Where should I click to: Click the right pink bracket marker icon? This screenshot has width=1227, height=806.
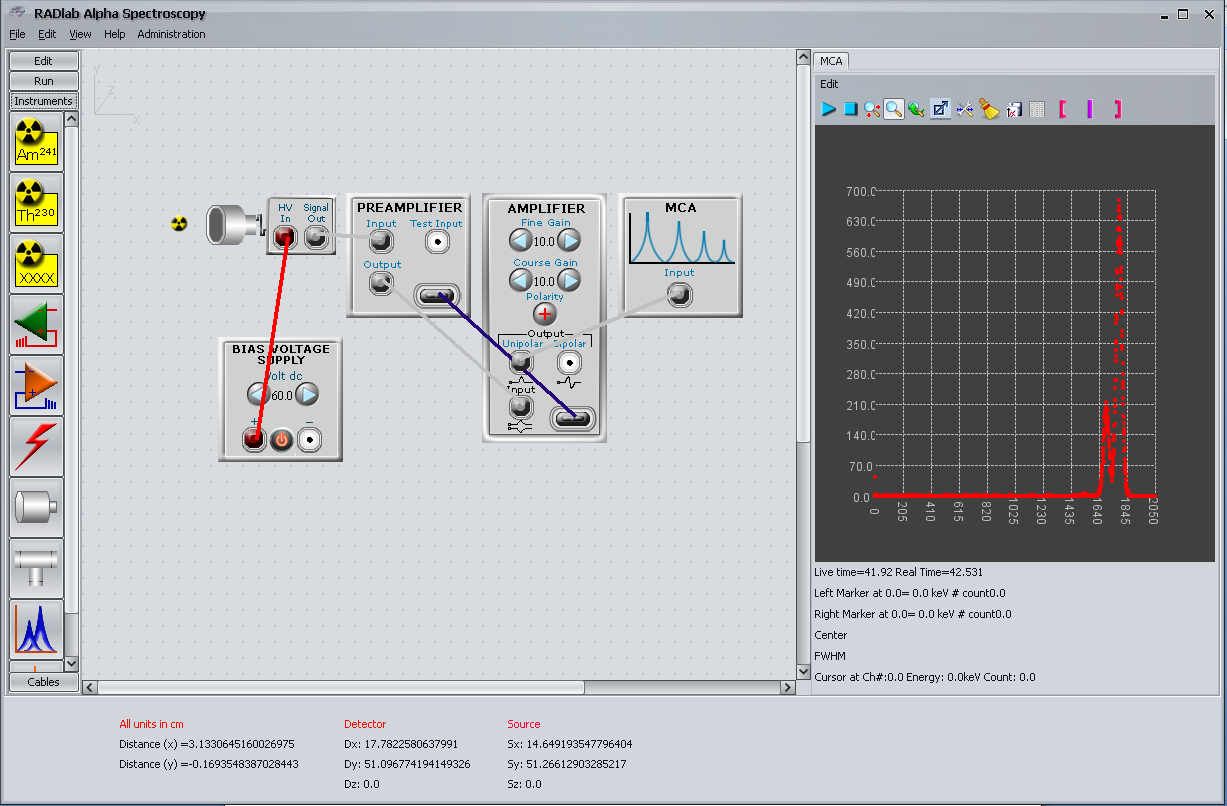point(1117,109)
